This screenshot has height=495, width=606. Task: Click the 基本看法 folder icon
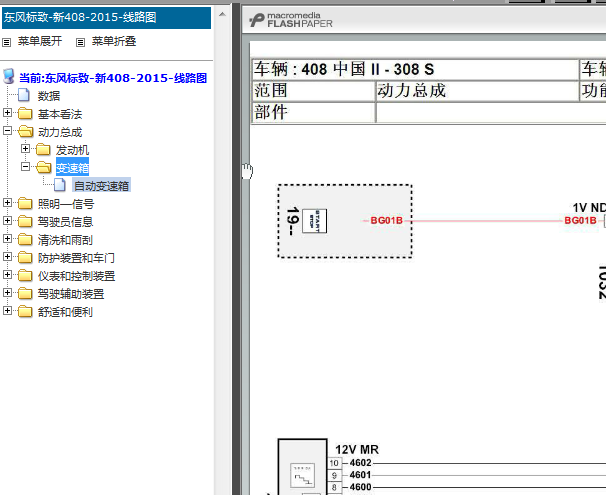tap(25, 113)
